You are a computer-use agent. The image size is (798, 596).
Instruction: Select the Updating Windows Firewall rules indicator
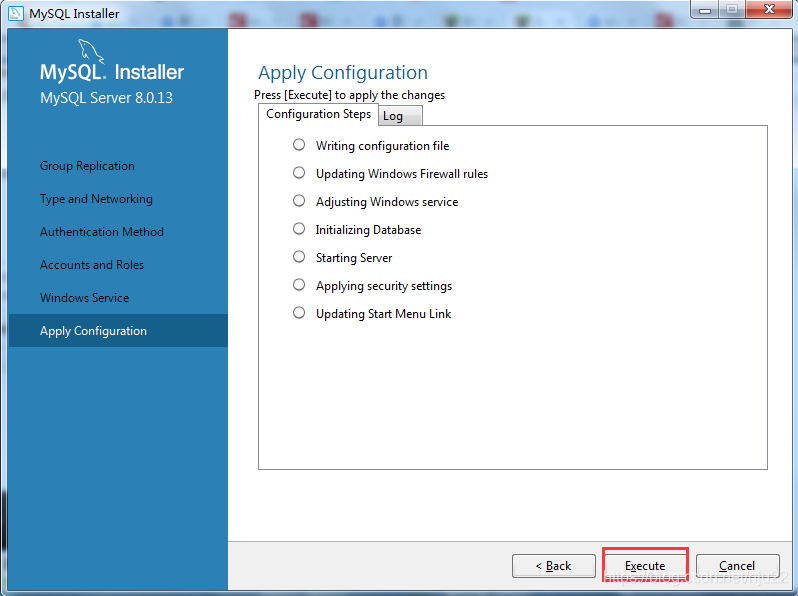[299, 173]
